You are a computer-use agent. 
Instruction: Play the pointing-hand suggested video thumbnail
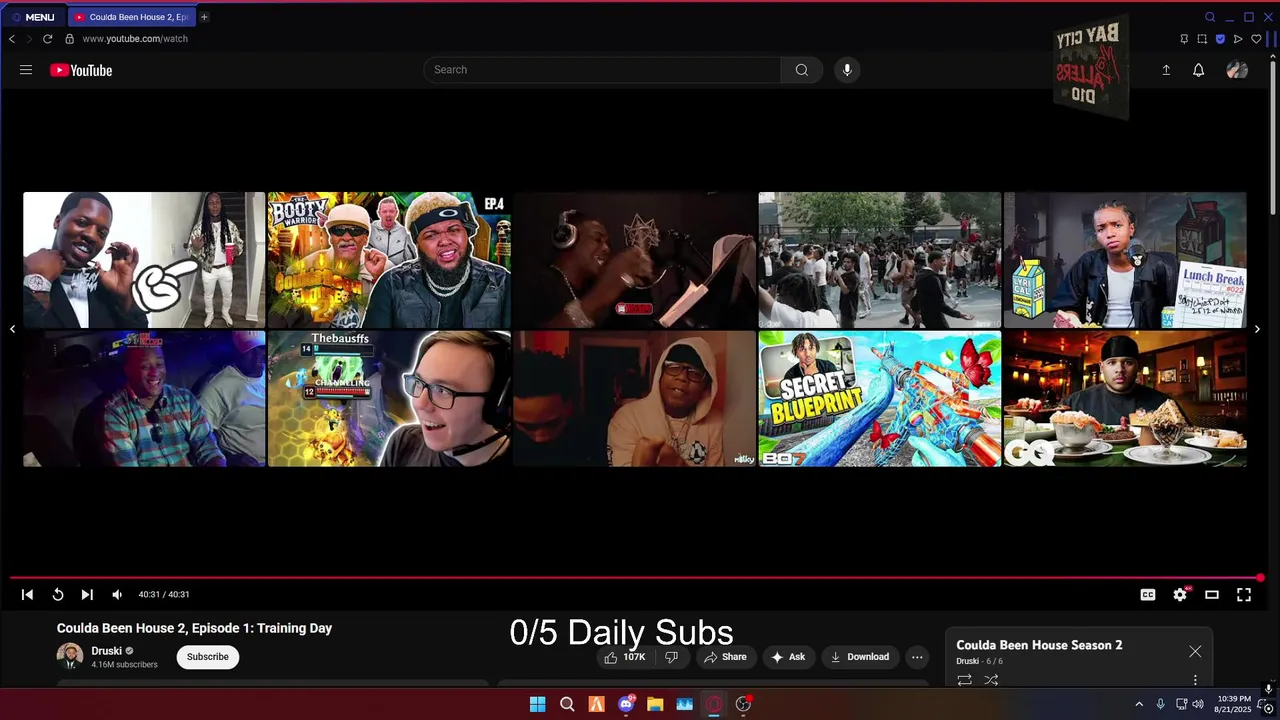(144, 260)
